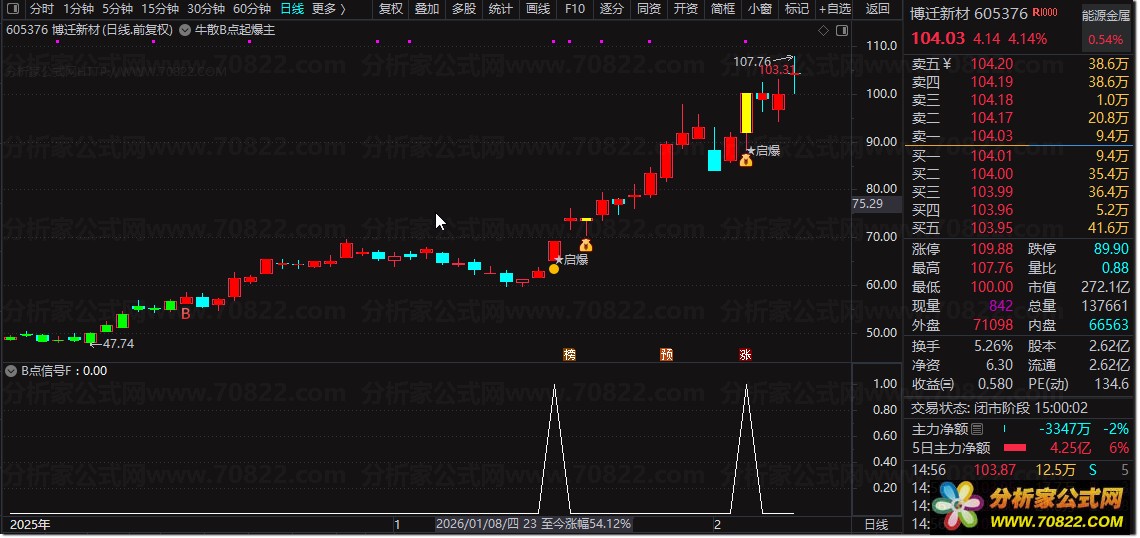
Task: Click the date label 2026/01/08/四 on time axis
Action: (x=477, y=524)
